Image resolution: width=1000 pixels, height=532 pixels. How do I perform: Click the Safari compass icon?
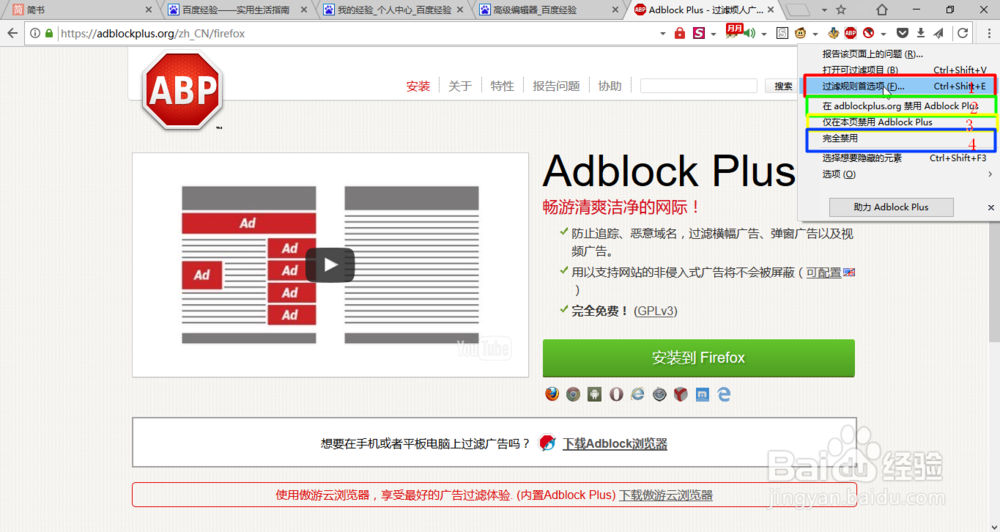[x=659, y=394]
